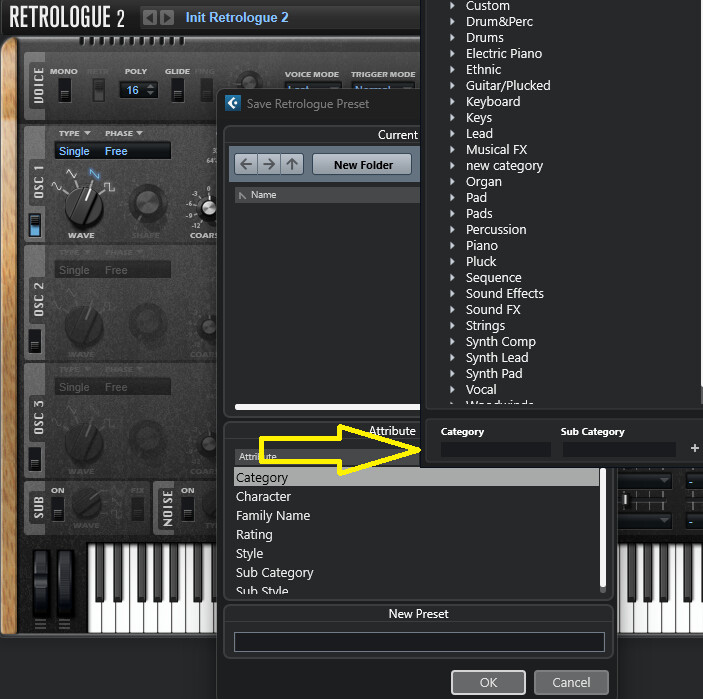The height and width of the screenshot is (699, 703).
Task: Choose new category from the list
Action: click(504, 166)
